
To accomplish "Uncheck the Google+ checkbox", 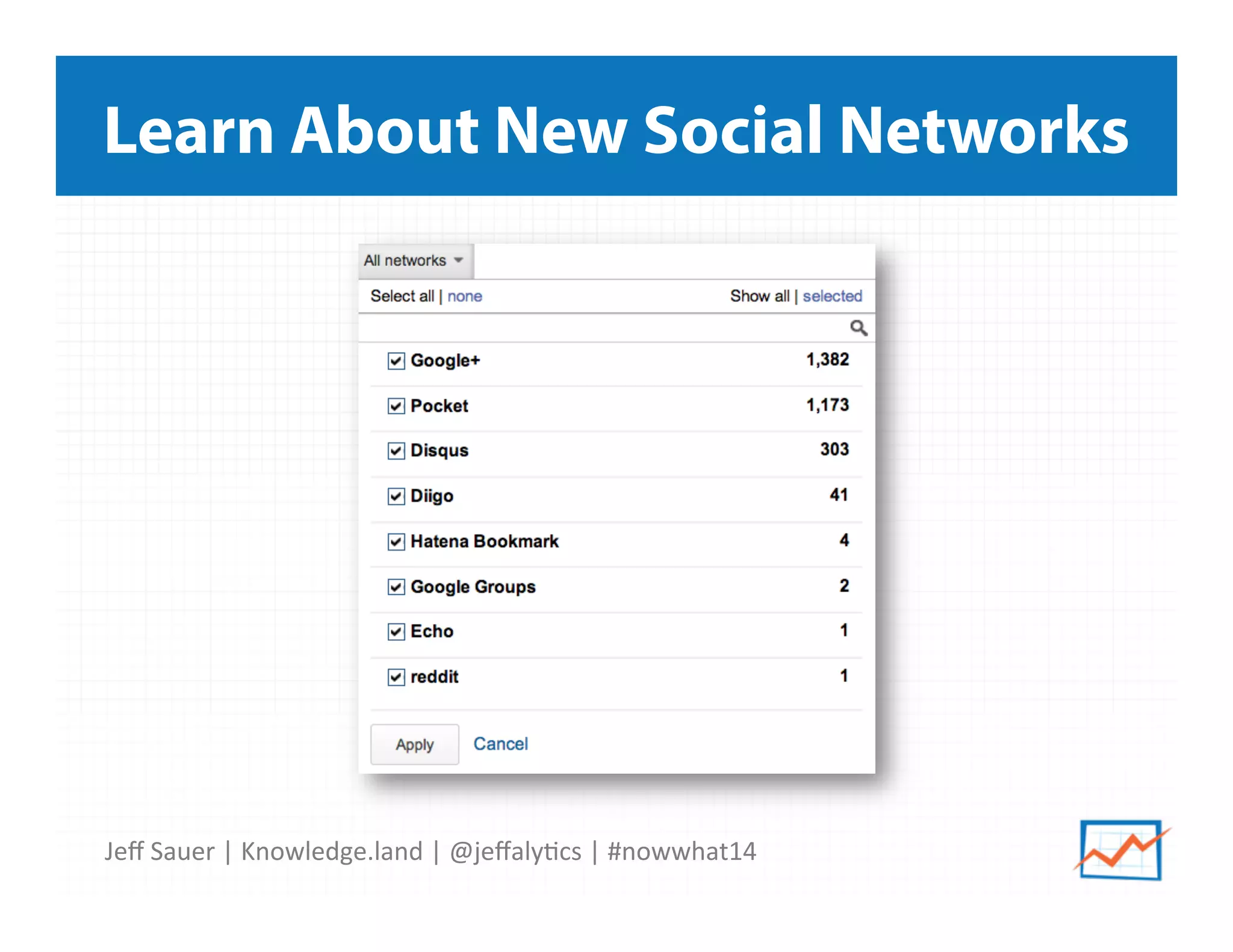I will pos(396,361).
